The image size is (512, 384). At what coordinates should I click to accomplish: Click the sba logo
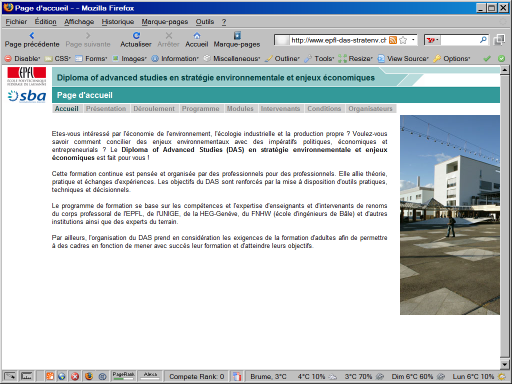tap(27, 96)
